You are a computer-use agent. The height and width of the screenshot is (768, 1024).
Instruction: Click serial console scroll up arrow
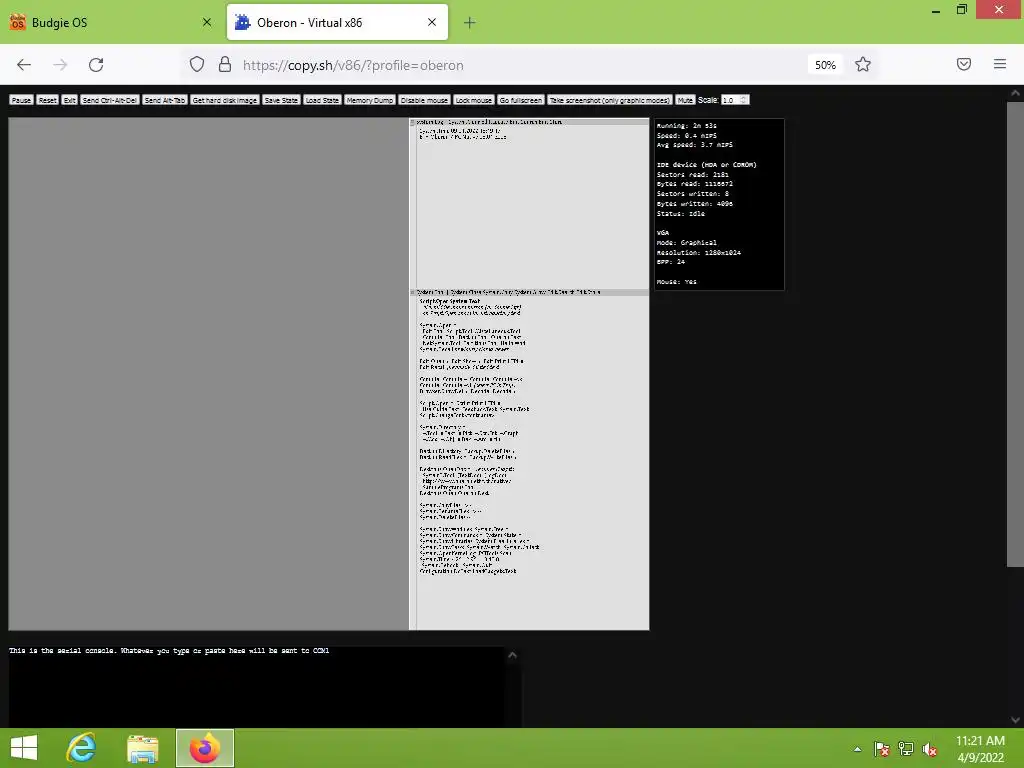coord(513,655)
